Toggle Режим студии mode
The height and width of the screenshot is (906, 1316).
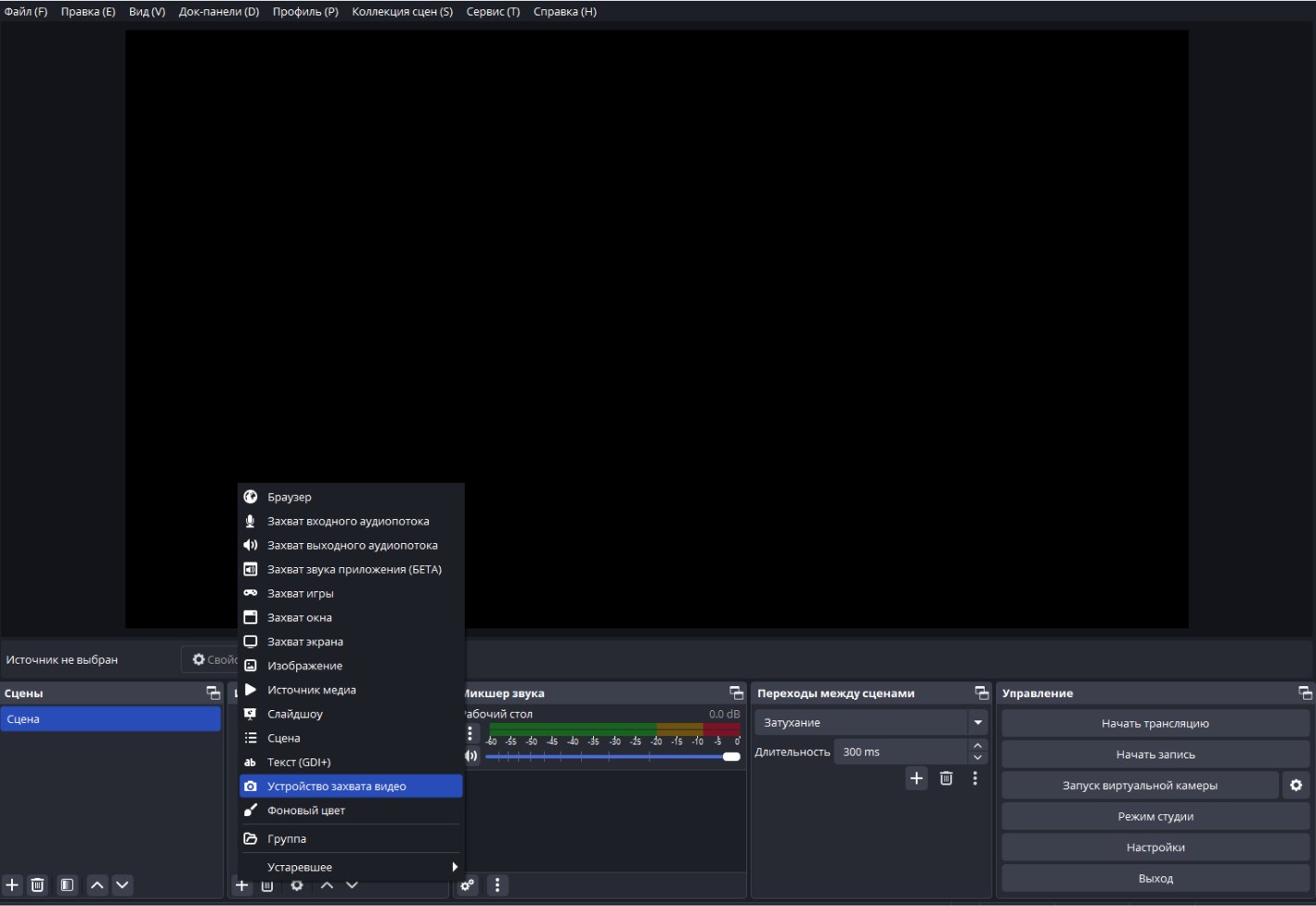click(x=1155, y=817)
